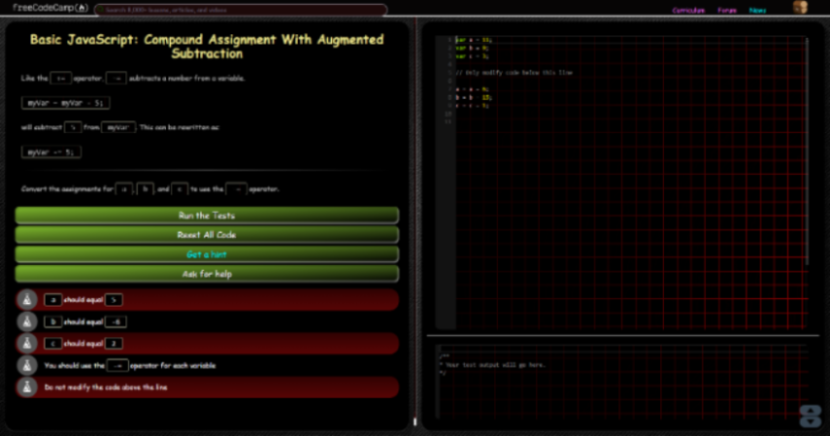Click the freeCodeCamp logo in the header
830x436 pixels.
point(50,8)
